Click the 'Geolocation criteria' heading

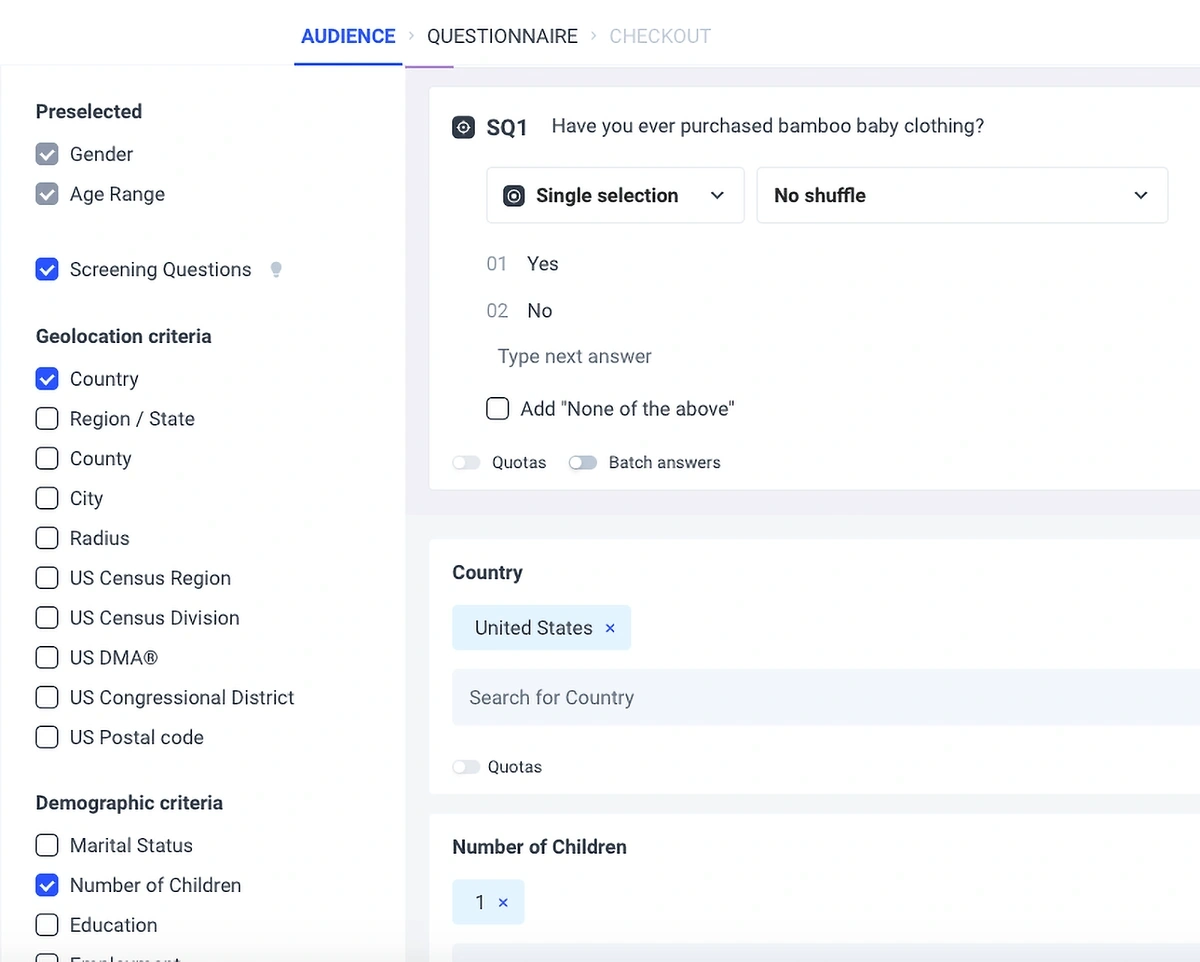(x=124, y=336)
